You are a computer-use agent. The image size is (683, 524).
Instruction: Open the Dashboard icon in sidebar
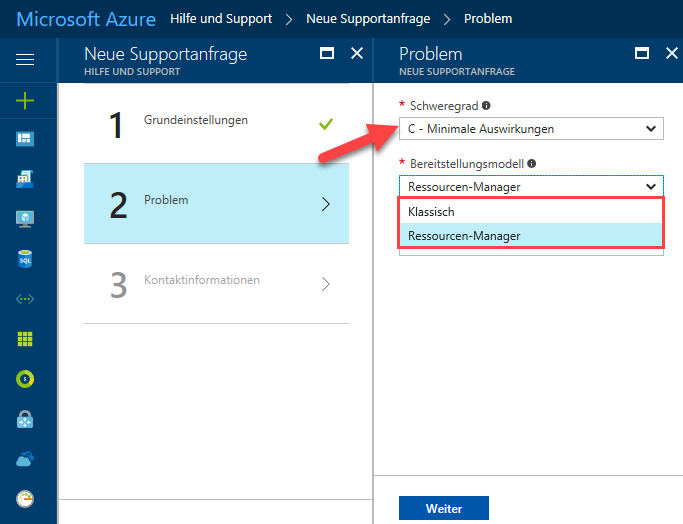coord(25,139)
